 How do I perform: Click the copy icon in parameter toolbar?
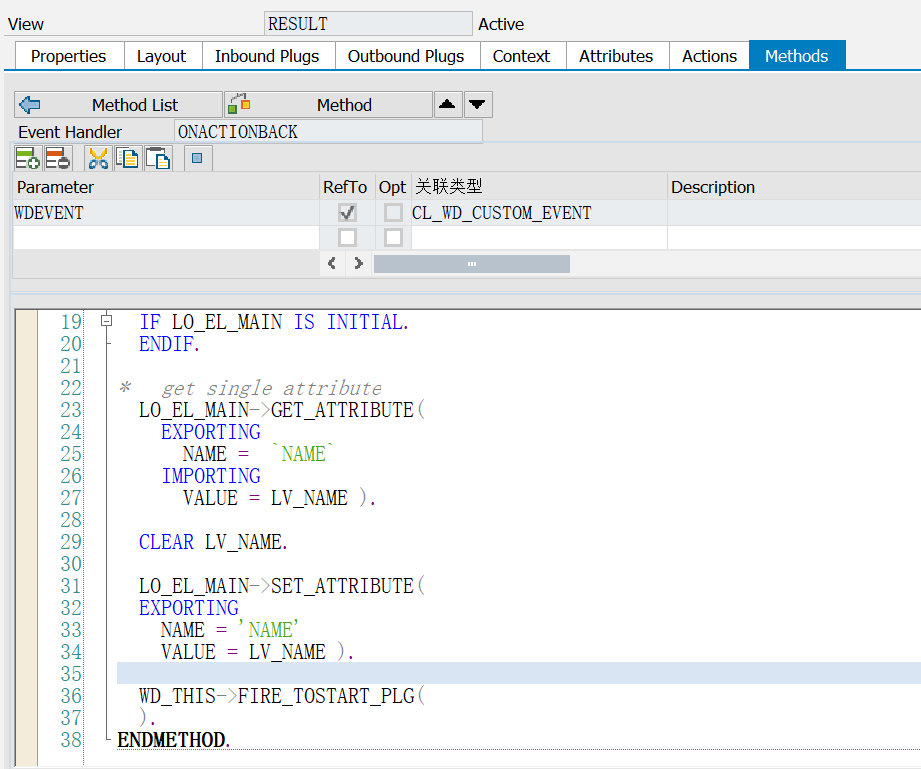(x=127, y=158)
